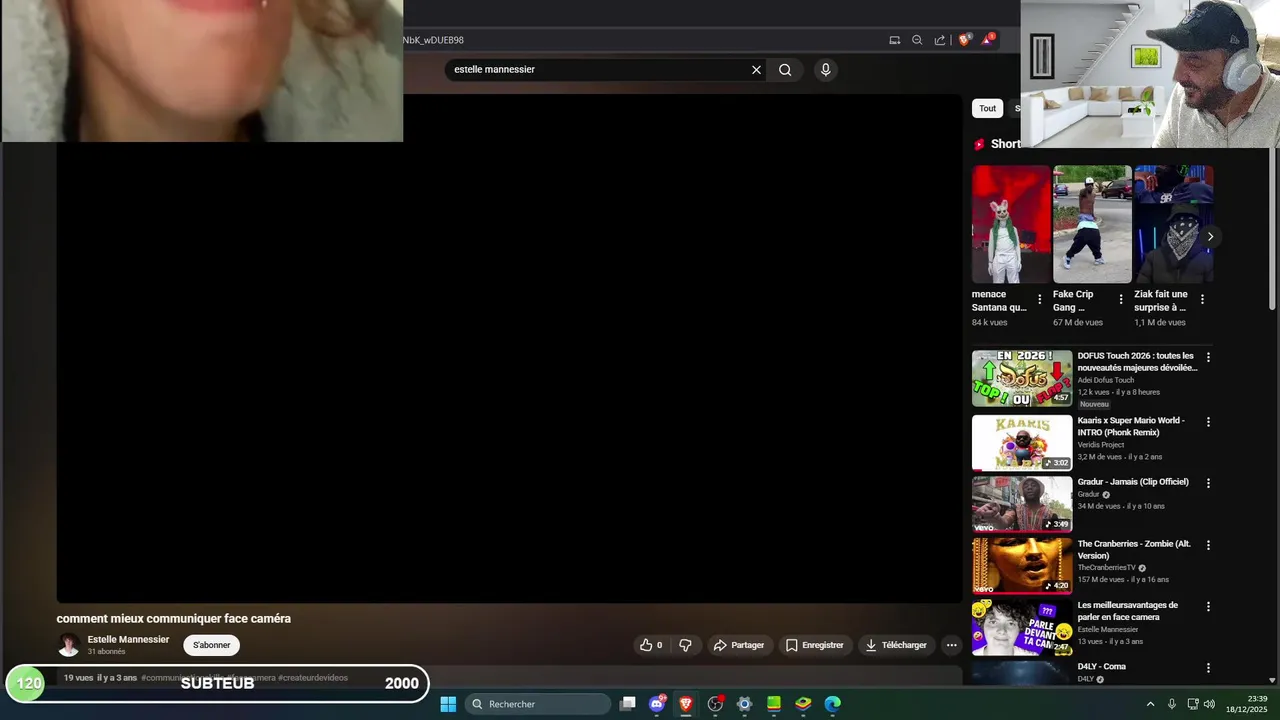
Task: Open options menu for Cranberries - Zombie video
Action: coord(1208,545)
